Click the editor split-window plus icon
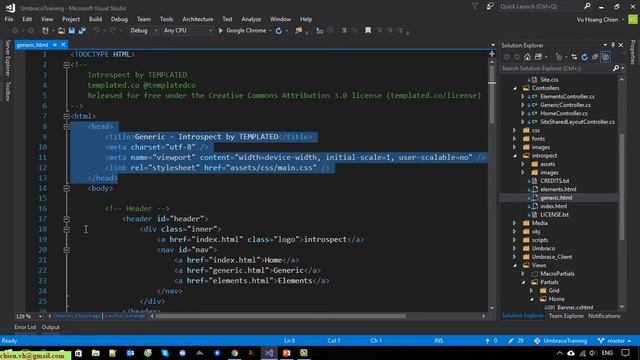 492,54
